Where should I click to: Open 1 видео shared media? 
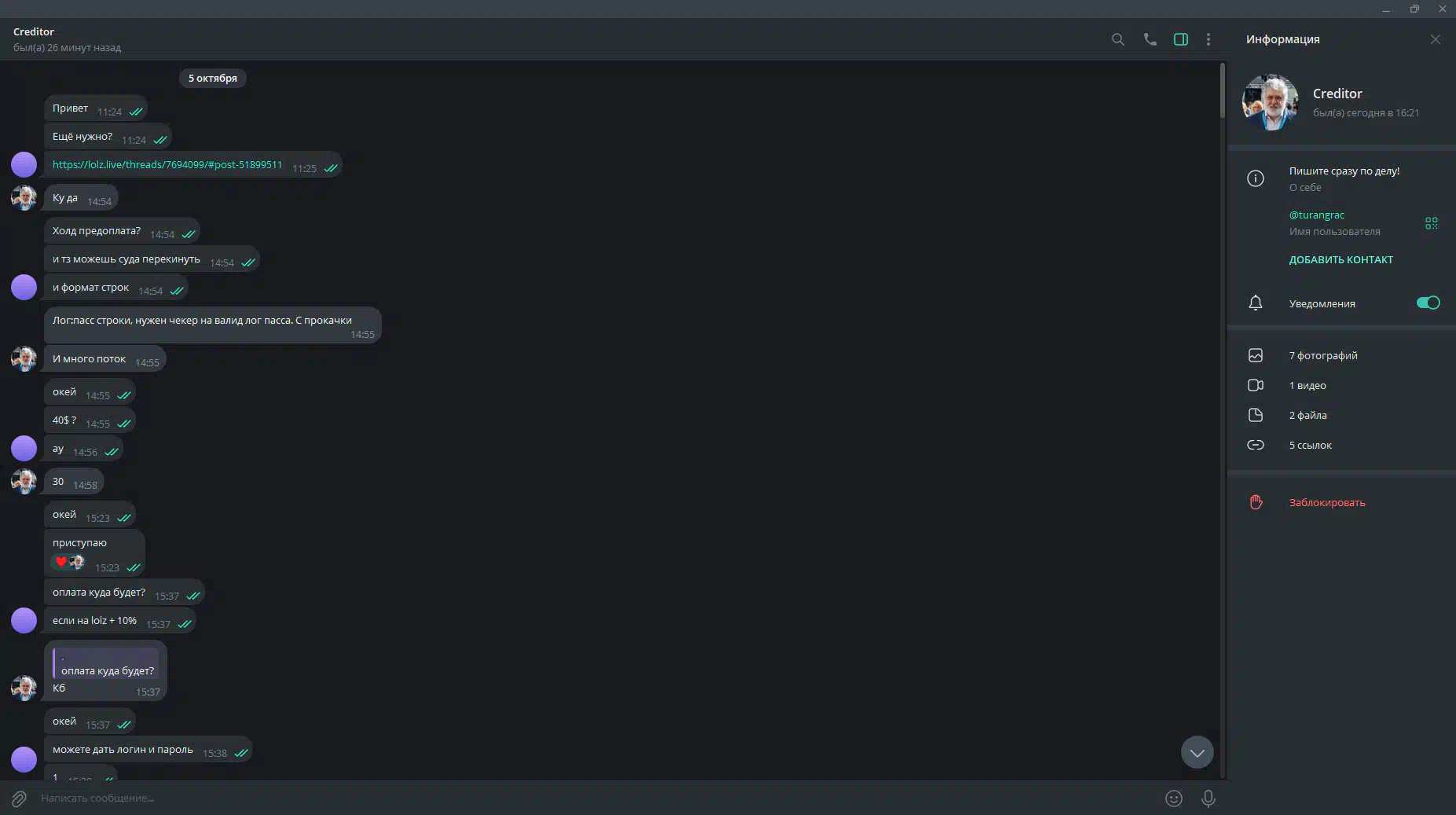point(1341,385)
